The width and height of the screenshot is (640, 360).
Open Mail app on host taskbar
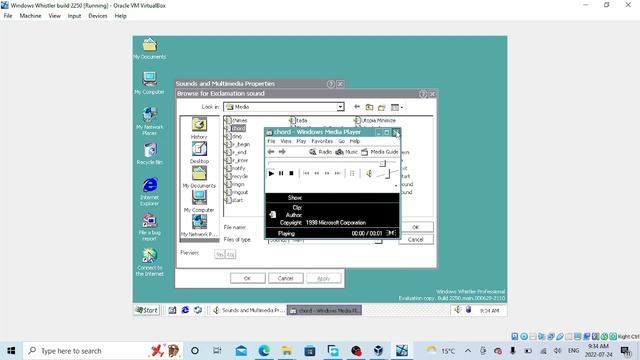tap(241, 351)
